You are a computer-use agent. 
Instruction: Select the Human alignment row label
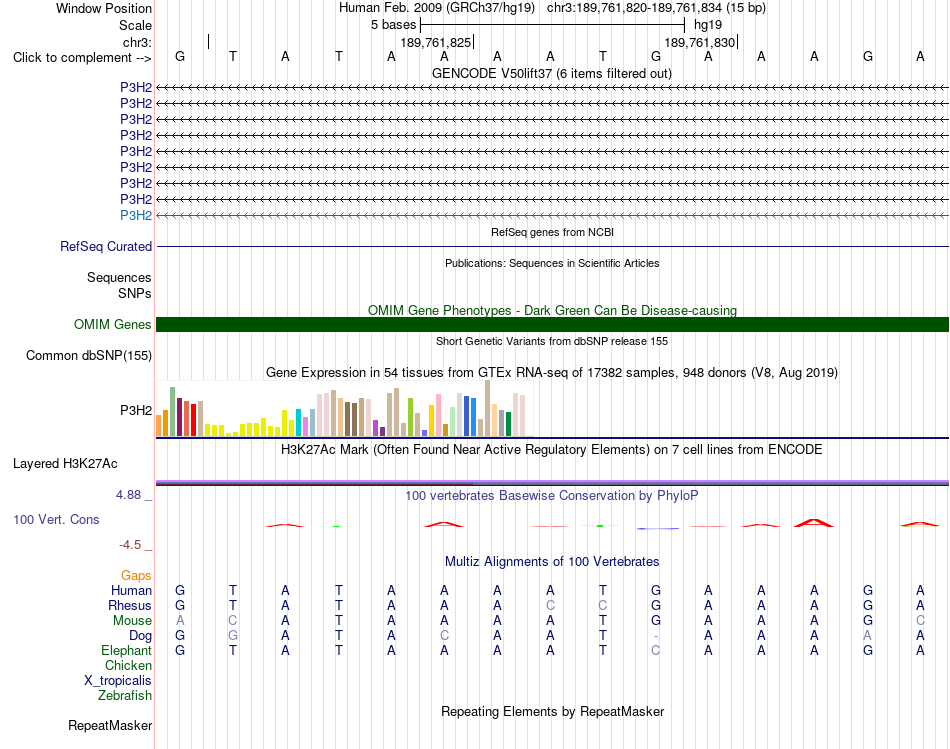(131, 590)
